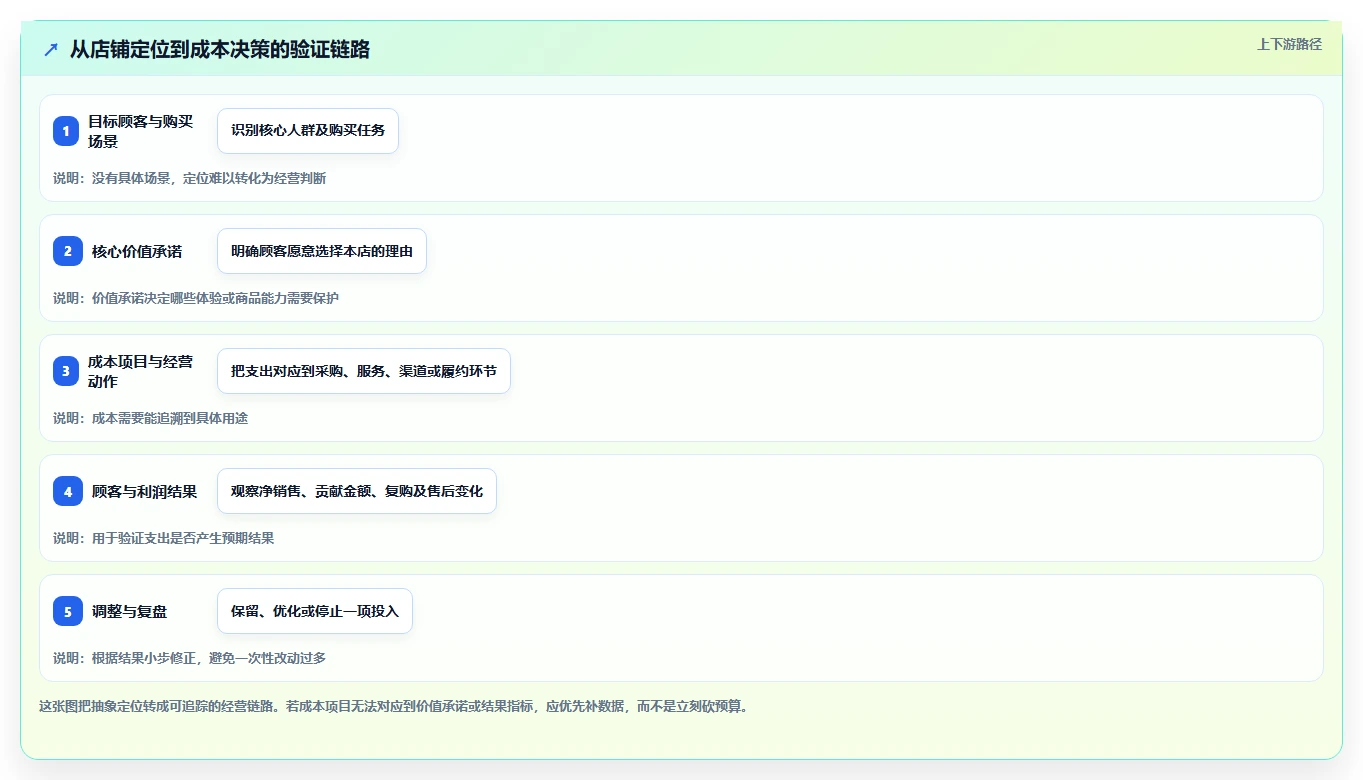Click the 成本项目与经营动作 step title
The height and width of the screenshot is (780, 1363).
[x=140, y=371]
